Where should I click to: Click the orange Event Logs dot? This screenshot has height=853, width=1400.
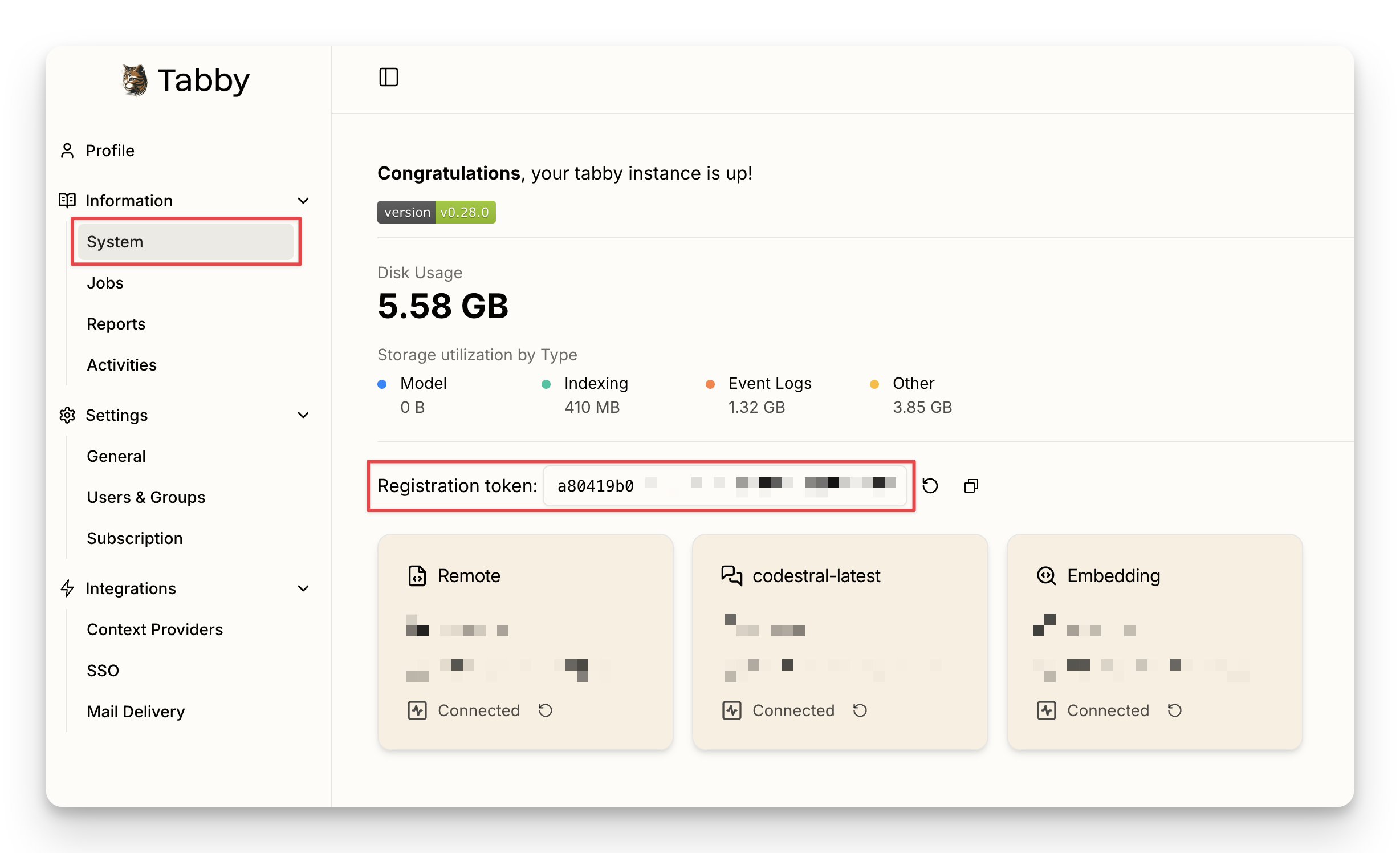coord(710,384)
